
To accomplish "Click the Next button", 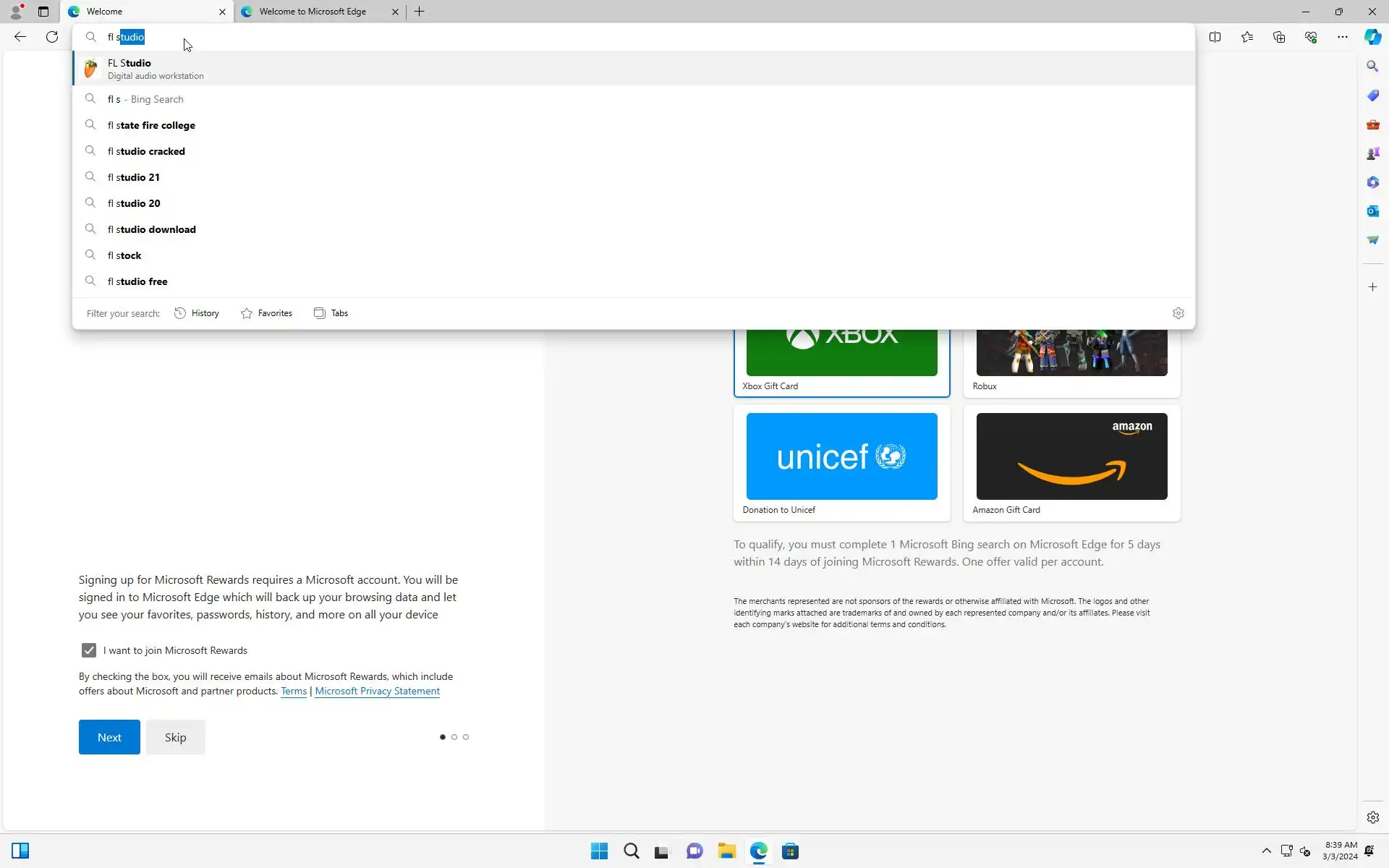I will pyautogui.click(x=109, y=737).
